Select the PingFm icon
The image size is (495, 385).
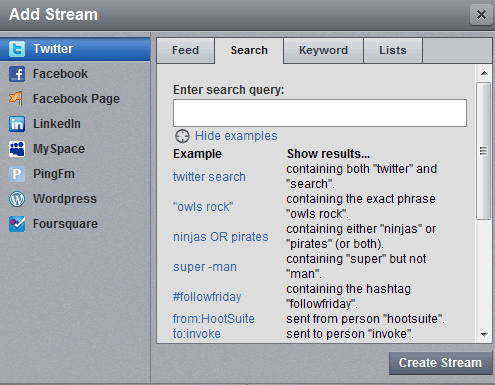coord(17,174)
